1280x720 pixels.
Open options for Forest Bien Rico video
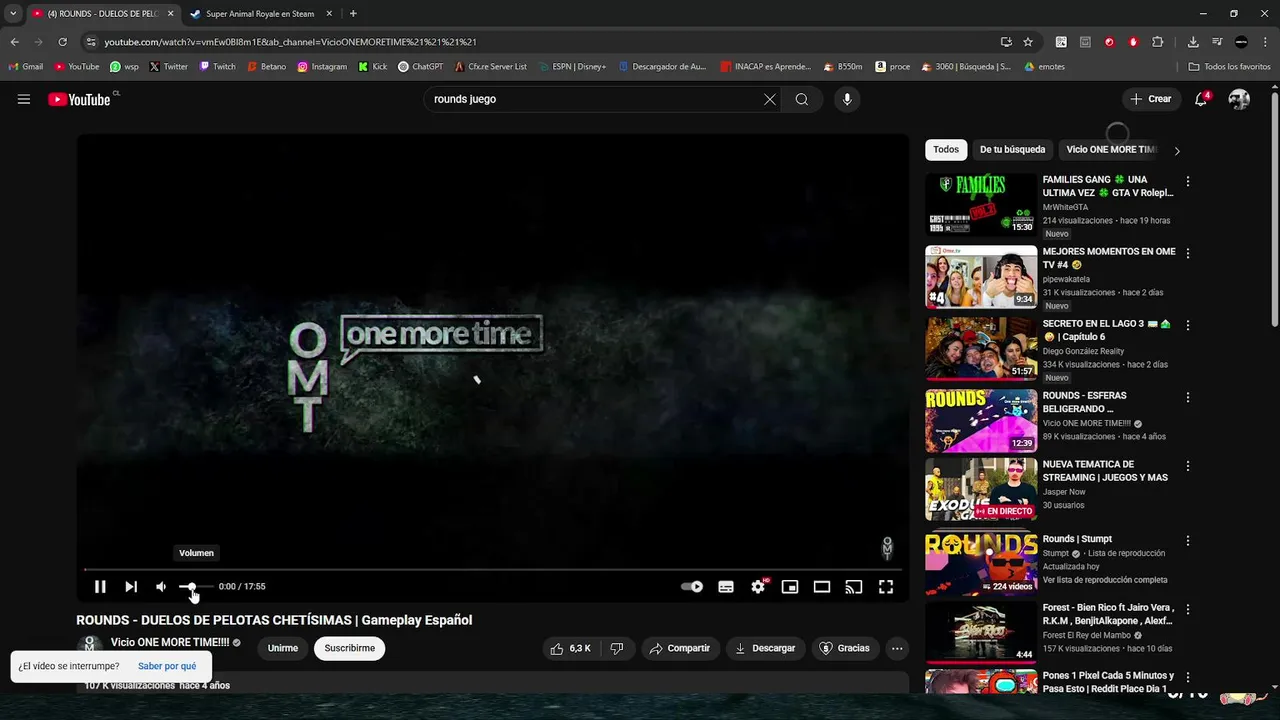[1188, 610]
